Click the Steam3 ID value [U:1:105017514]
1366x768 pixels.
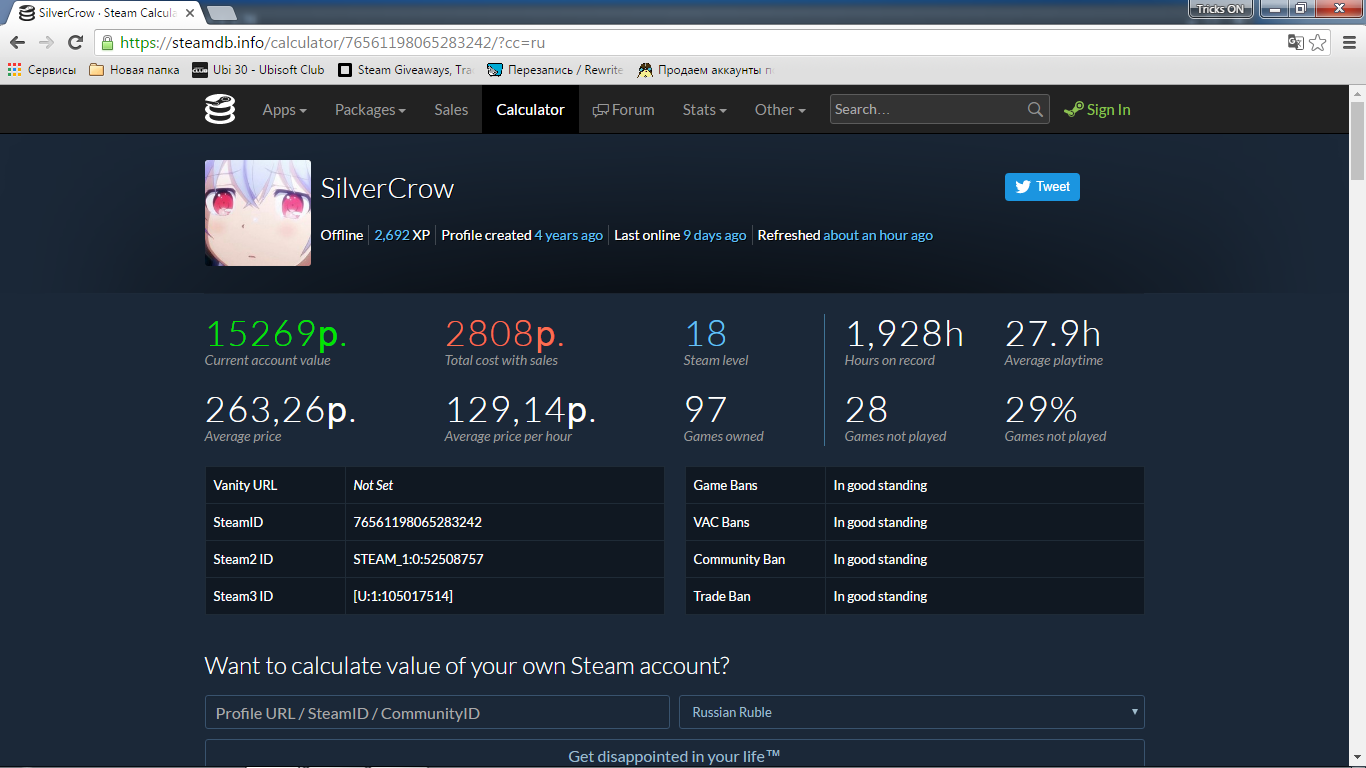[403, 596]
